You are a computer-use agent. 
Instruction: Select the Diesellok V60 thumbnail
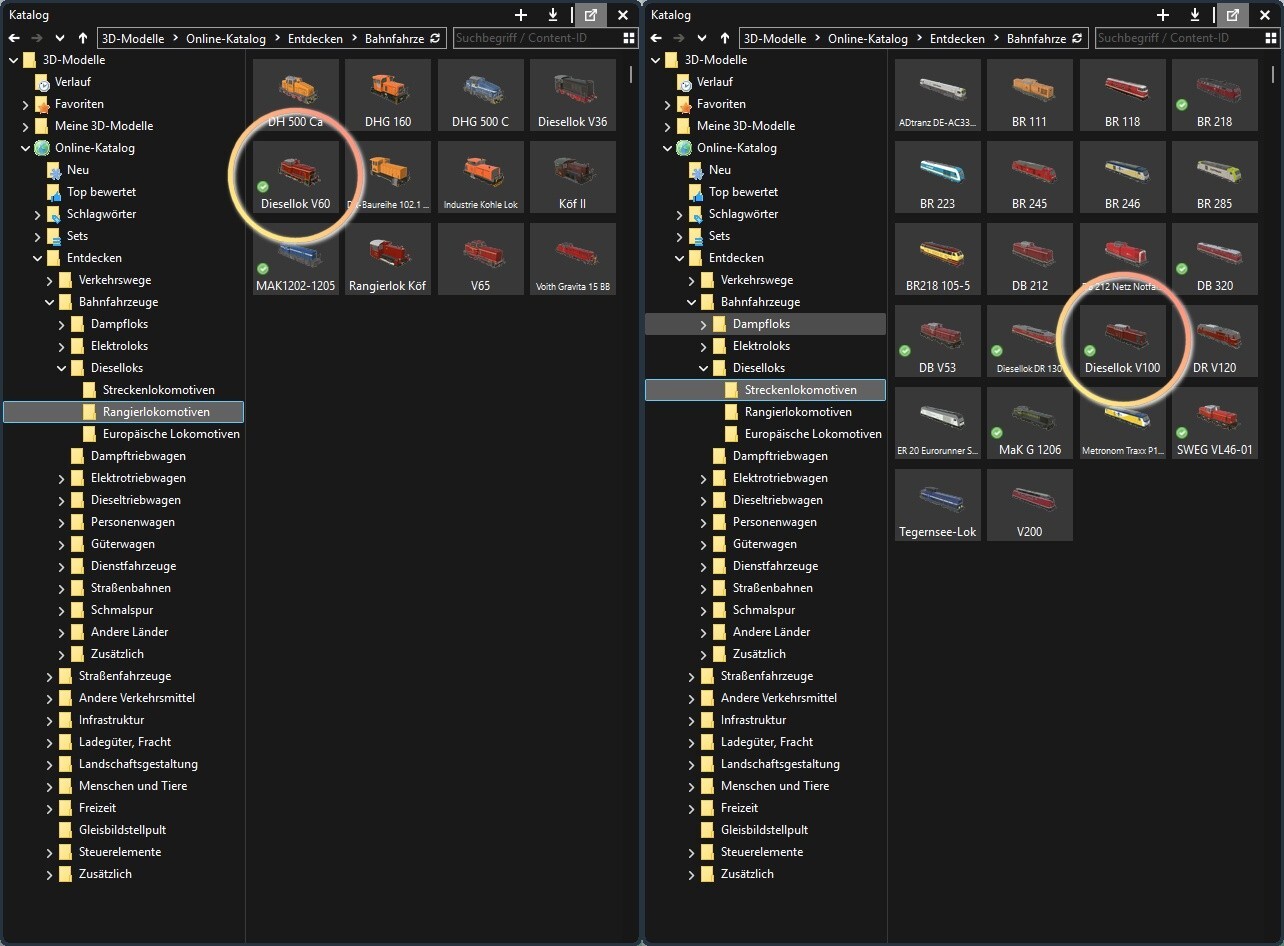(x=295, y=177)
